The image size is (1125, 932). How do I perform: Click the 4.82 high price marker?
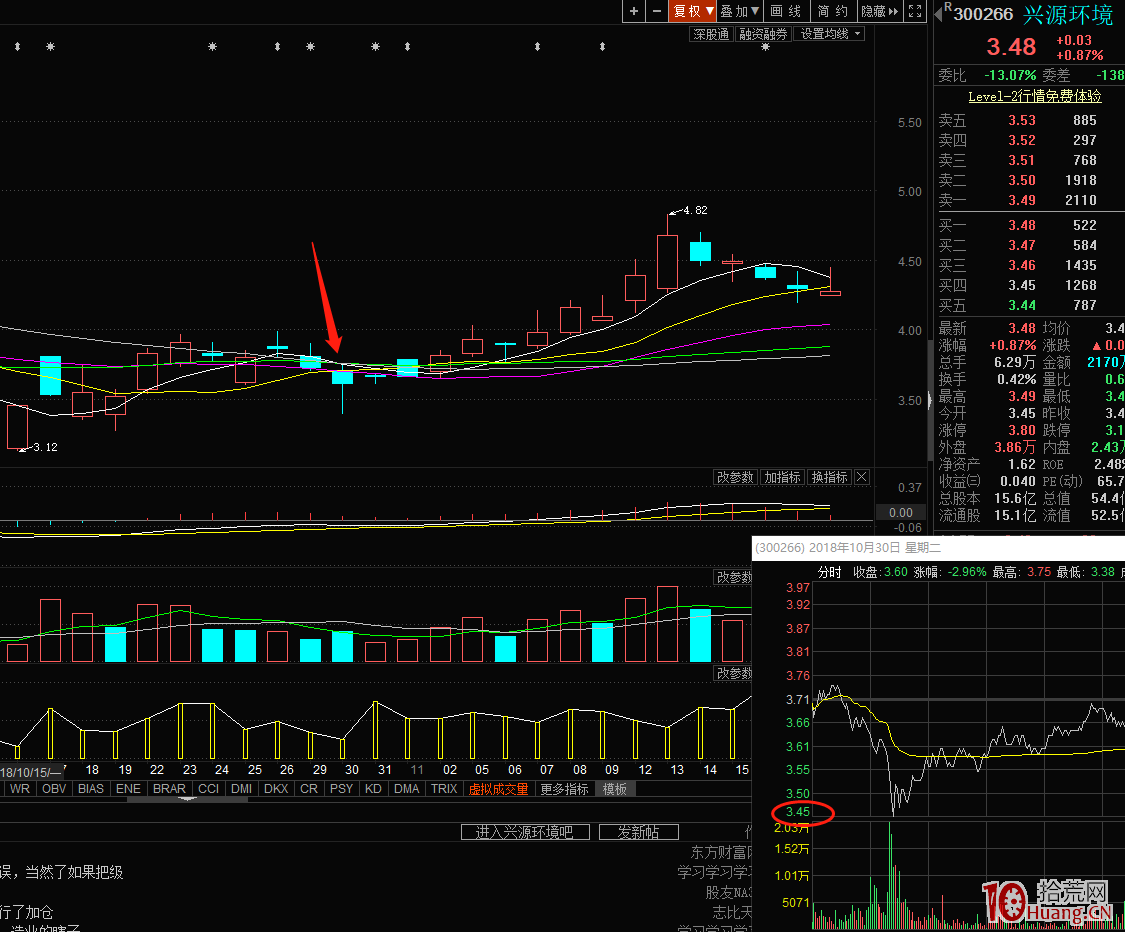[x=694, y=211]
